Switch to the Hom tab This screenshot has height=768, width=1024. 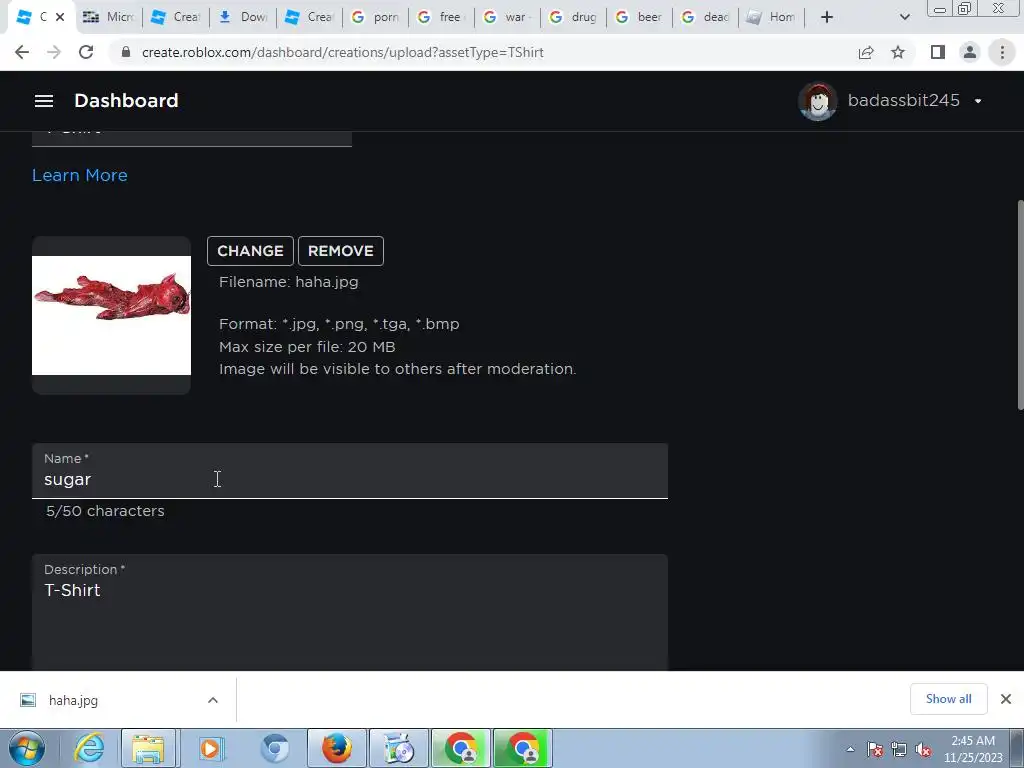(771, 17)
